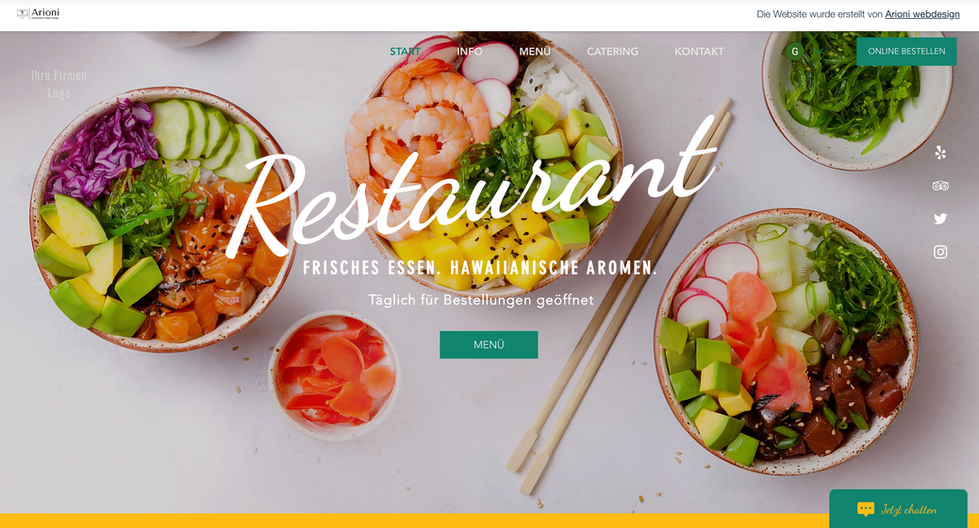The width and height of the screenshot is (979, 528).
Task: Navigate to KONTAKT
Action: [x=699, y=51]
